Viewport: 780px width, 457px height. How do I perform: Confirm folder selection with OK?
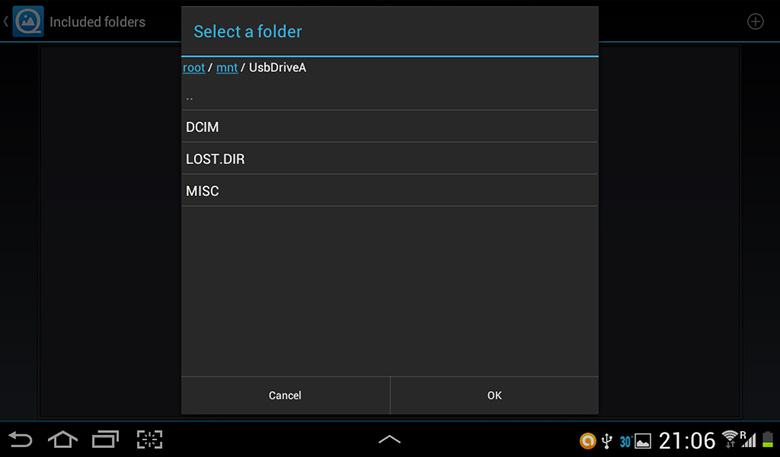pos(494,395)
